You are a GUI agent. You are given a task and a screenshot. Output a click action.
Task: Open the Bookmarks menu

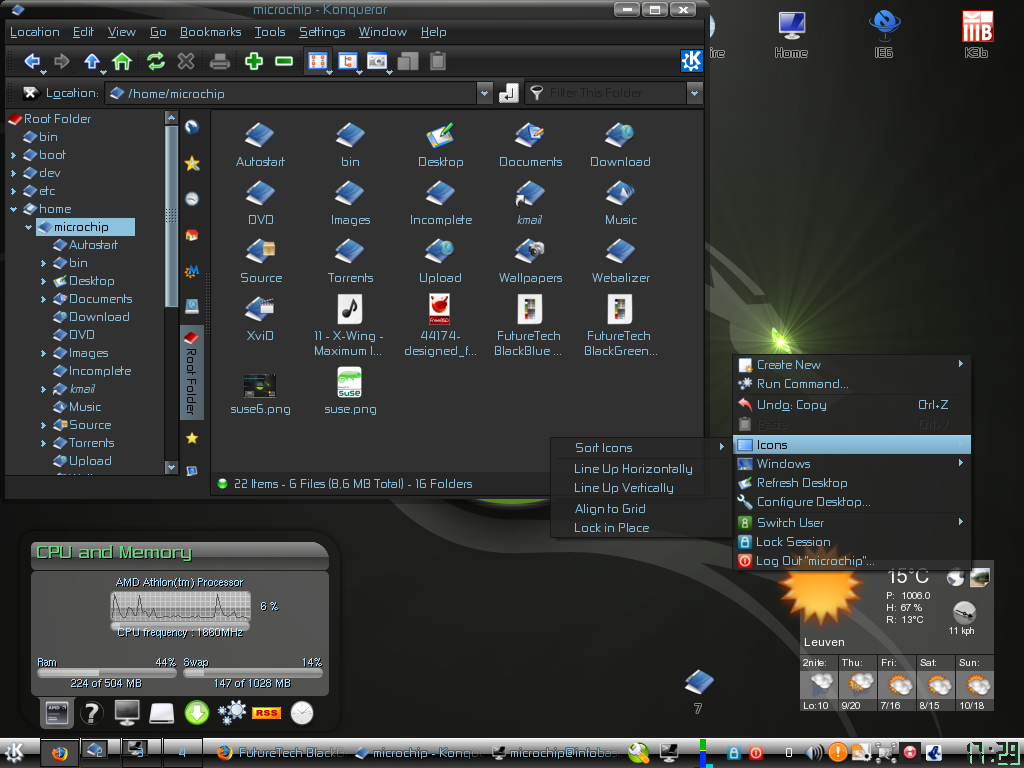(x=210, y=32)
